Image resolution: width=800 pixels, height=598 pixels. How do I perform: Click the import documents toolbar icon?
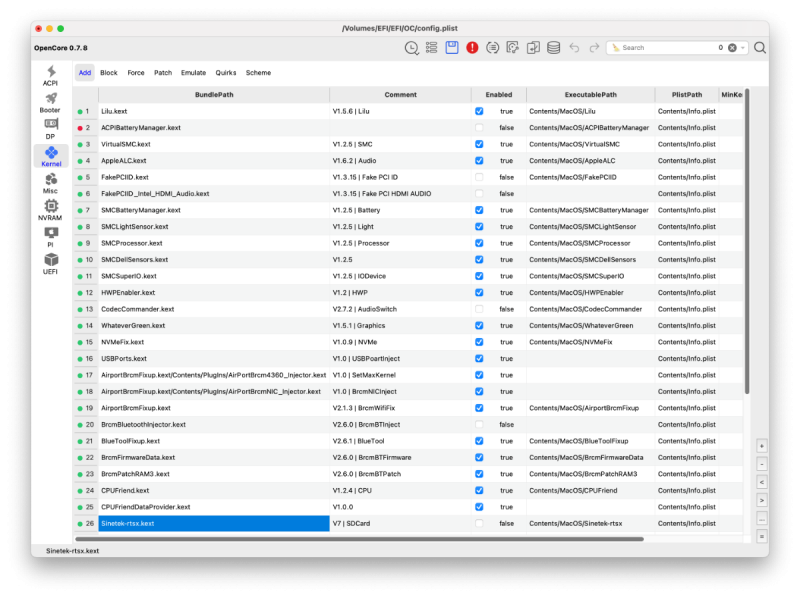point(533,48)
